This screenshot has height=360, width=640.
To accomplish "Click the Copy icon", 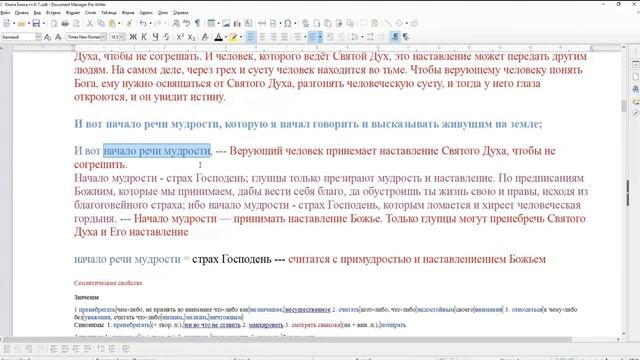I will click(100, 23).
